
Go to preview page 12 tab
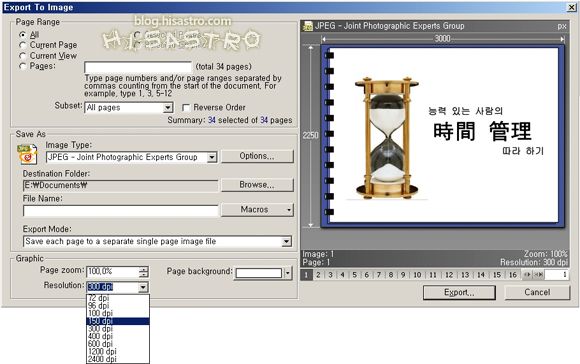pos(449,275)
